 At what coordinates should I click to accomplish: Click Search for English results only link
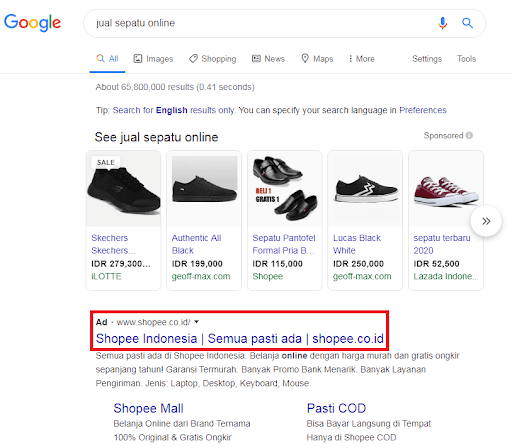coord(174,110)
